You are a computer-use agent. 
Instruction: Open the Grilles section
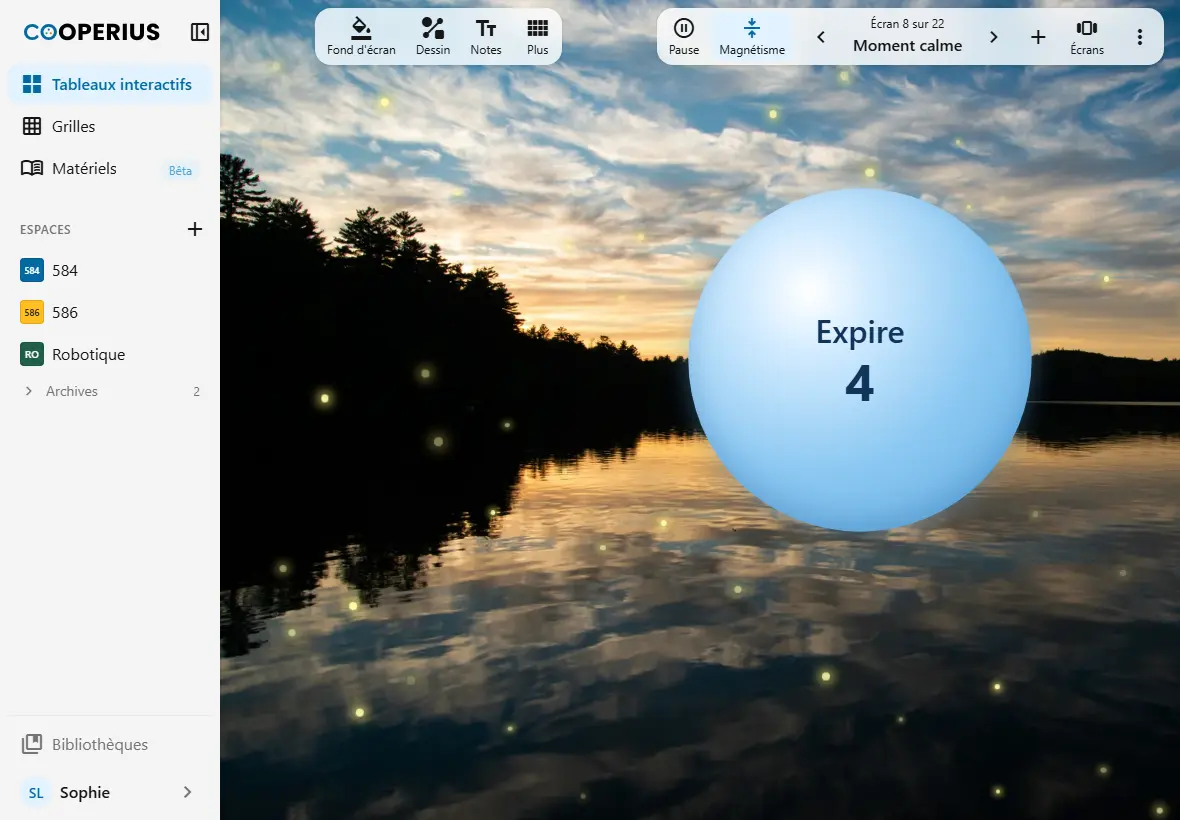point(110,126)
